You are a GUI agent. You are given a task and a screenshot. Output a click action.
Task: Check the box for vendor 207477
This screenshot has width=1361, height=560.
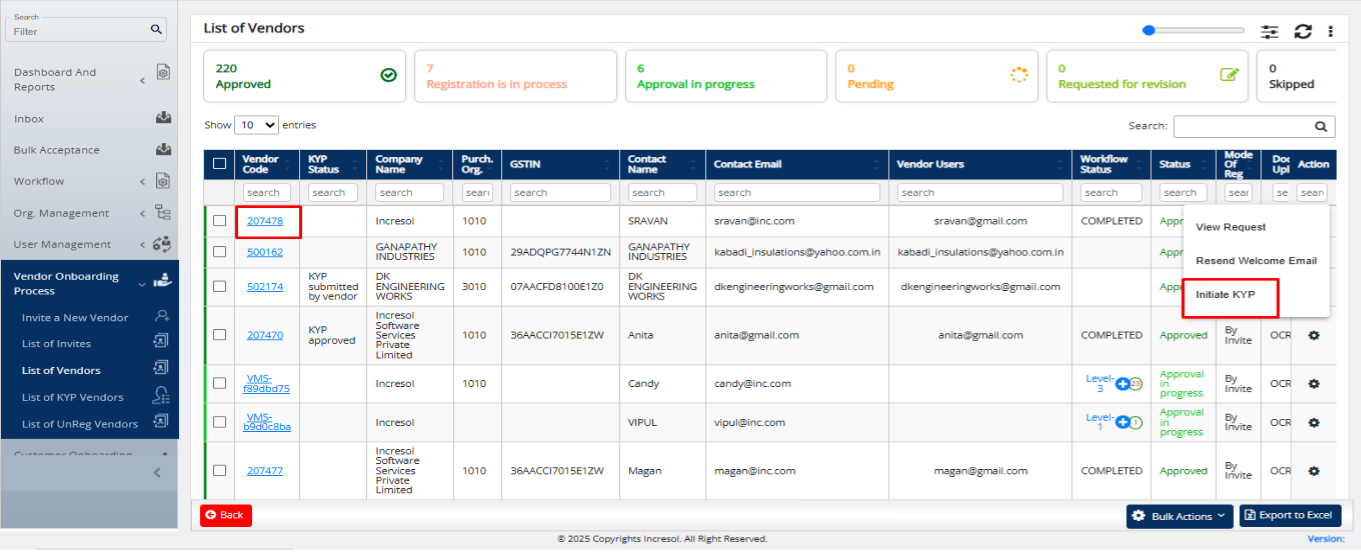[x=220, y=470]
